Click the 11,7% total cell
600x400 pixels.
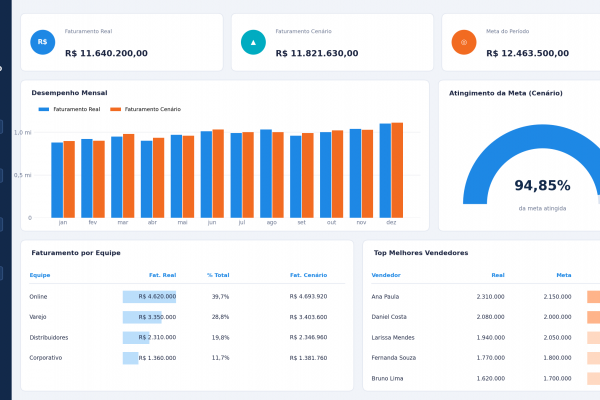point(220,358)
